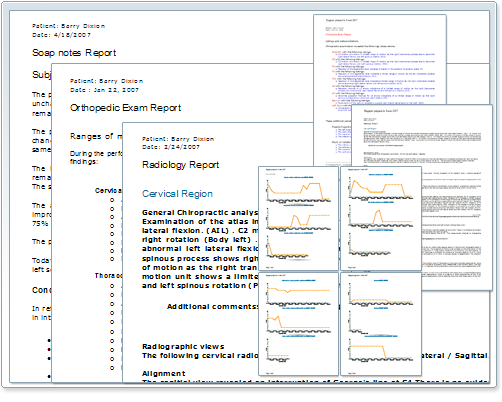Open the upper-right graph page thumbnail
This screenshot has height=402, width=502.
[x=381, y=218]
